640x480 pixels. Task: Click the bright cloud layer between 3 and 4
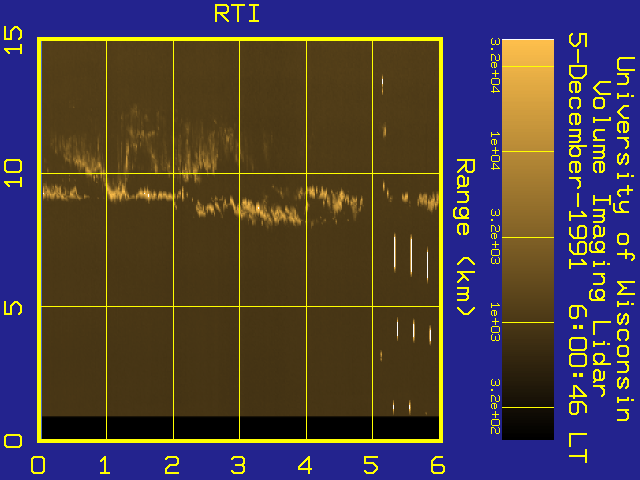pyautogui.click(x=271, y=211)
